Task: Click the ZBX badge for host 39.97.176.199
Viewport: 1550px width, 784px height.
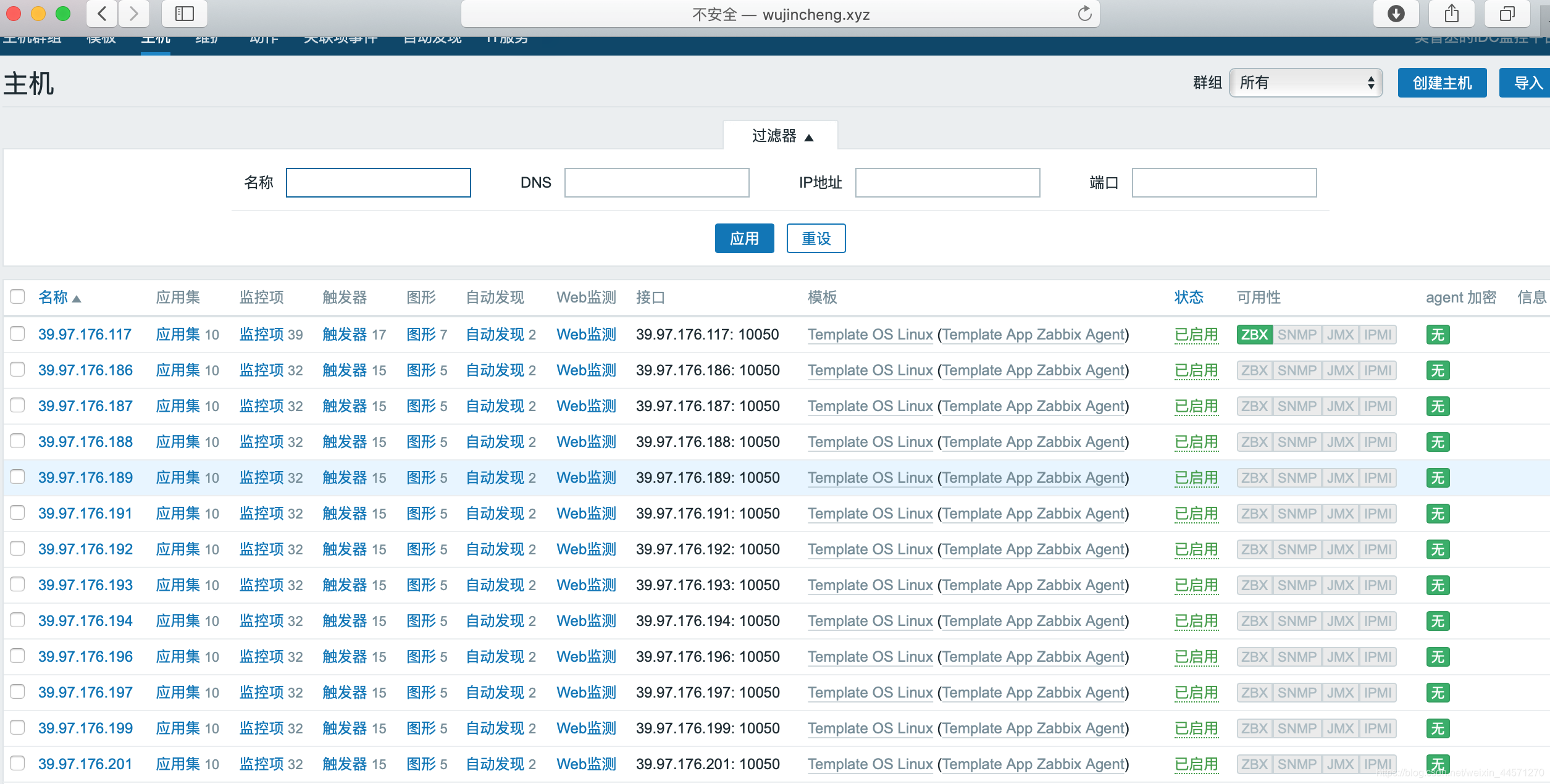Action: point(1254,728)
